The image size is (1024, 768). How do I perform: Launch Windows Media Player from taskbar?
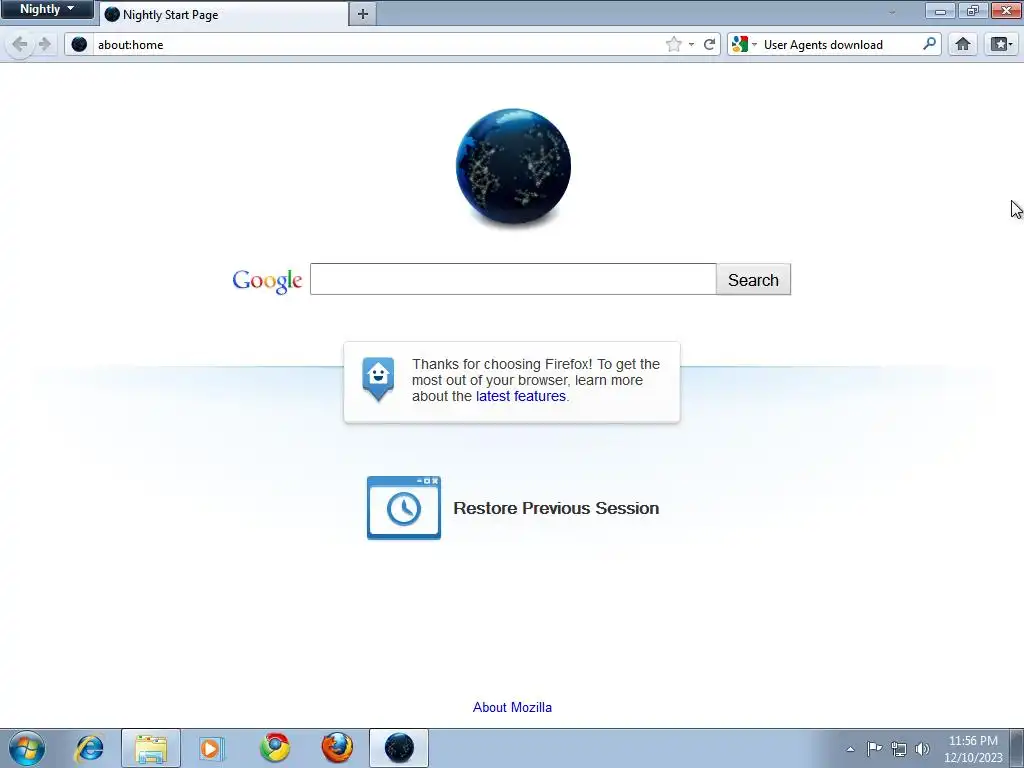[211, 748]
